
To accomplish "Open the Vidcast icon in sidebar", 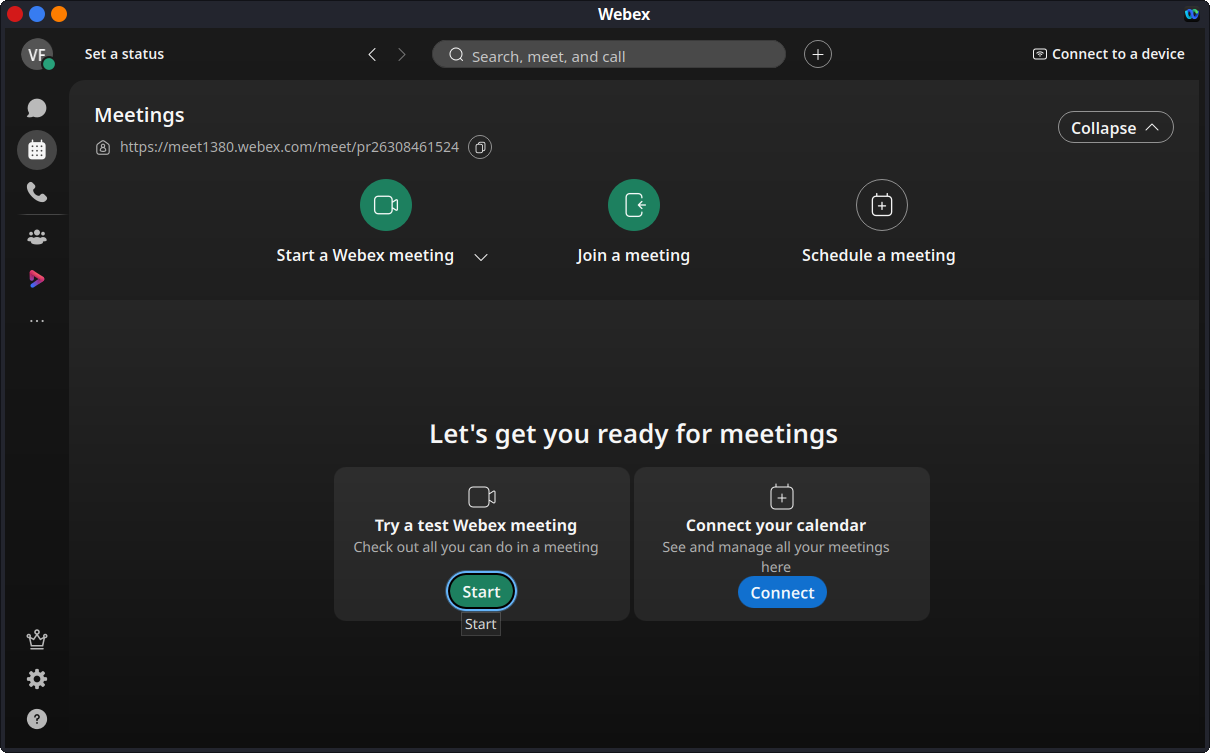I will (37, 279).
